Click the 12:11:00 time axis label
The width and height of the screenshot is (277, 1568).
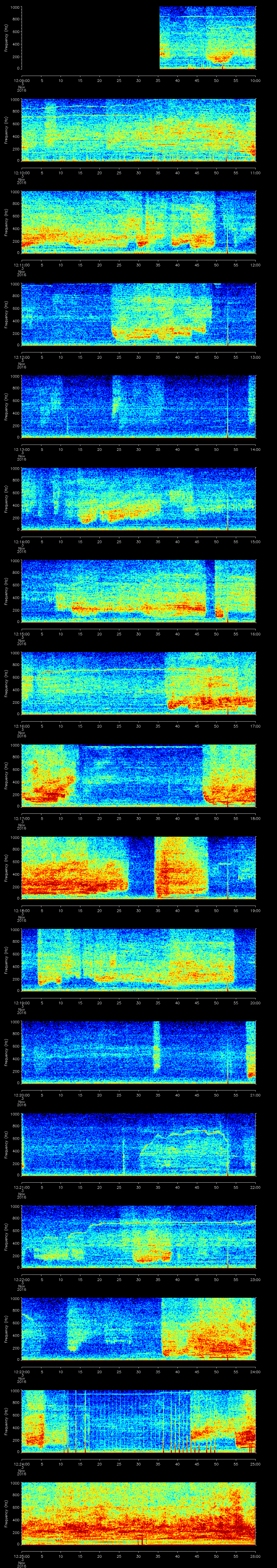pos(22,265)
